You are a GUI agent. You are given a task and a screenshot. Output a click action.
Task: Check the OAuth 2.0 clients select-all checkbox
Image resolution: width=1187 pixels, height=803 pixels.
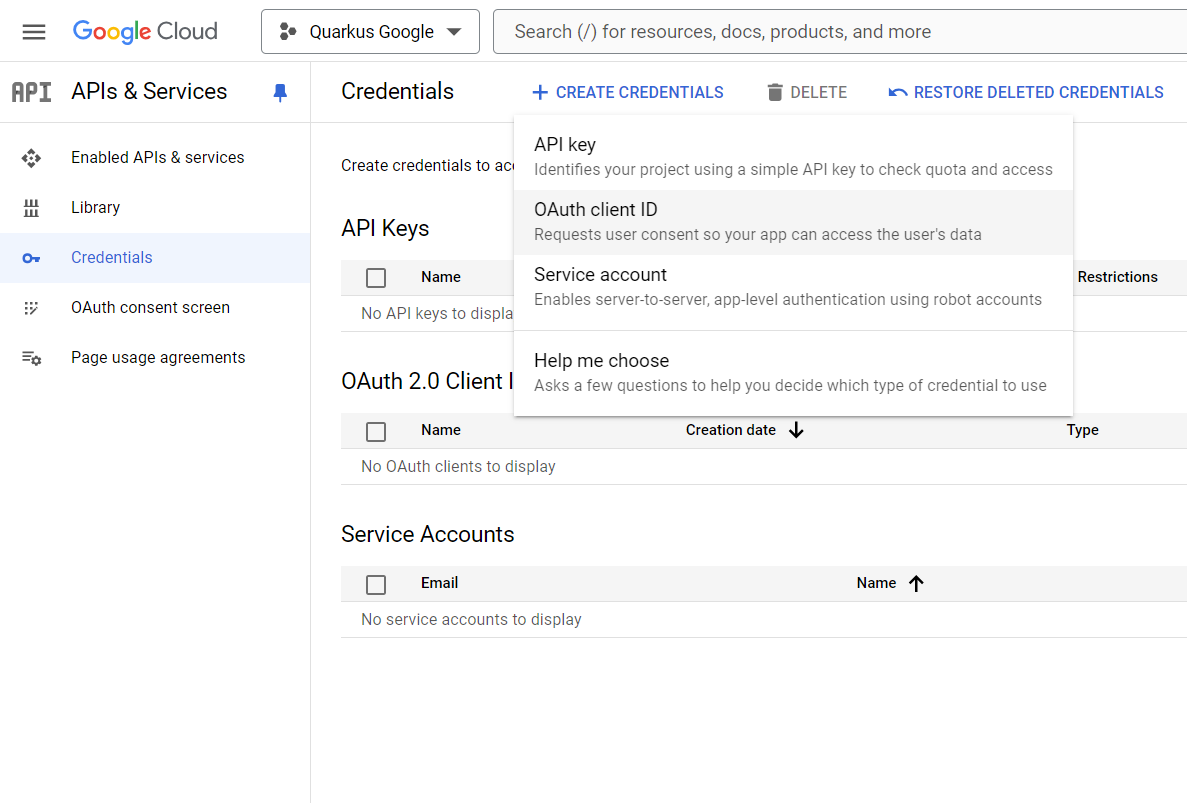coord(375,431)
